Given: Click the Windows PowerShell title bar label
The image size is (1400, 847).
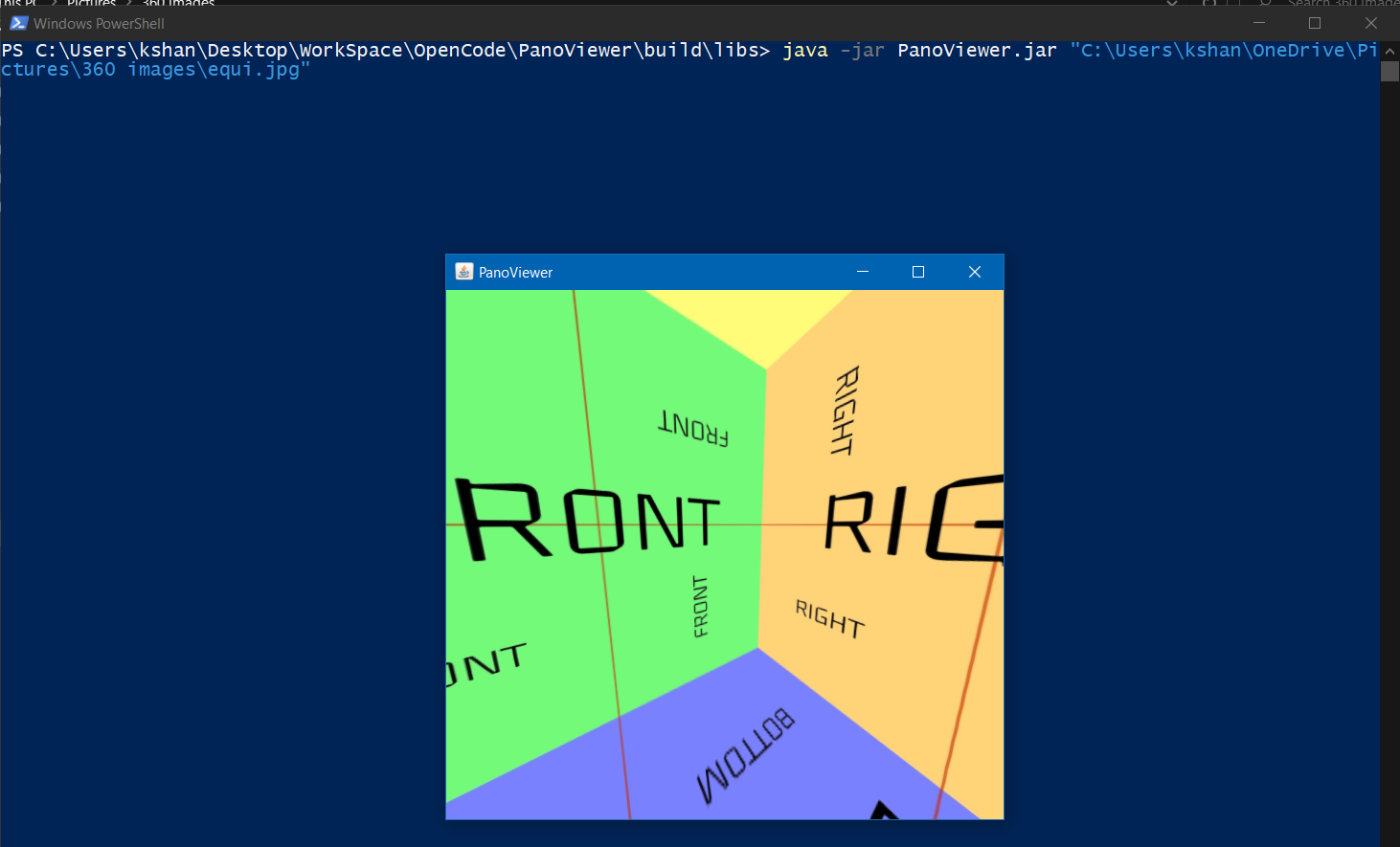Looking at the screenshot, I should 99,23.
